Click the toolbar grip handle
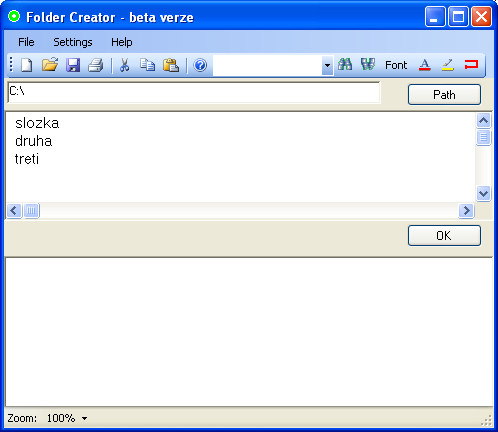 click(x=11, y=65)
